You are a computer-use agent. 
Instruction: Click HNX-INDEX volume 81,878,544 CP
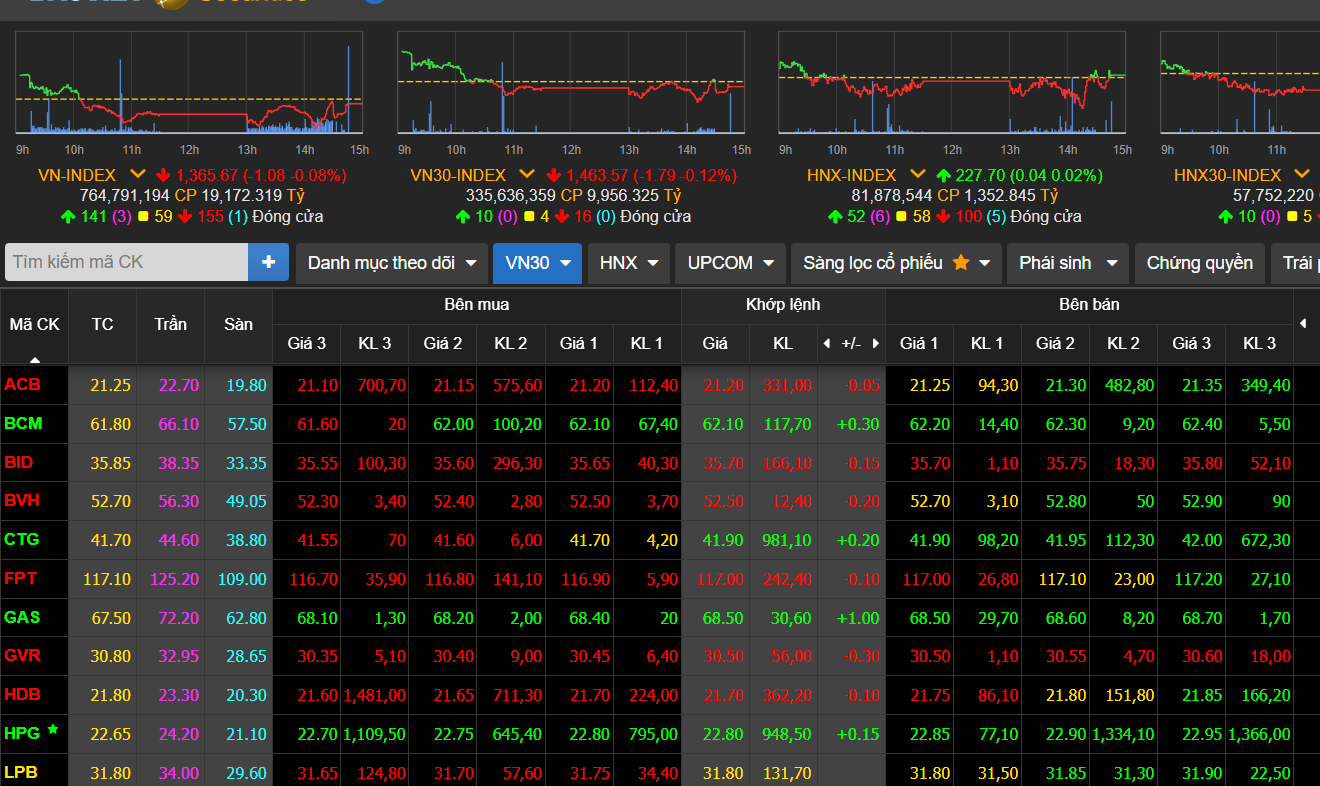905,195
